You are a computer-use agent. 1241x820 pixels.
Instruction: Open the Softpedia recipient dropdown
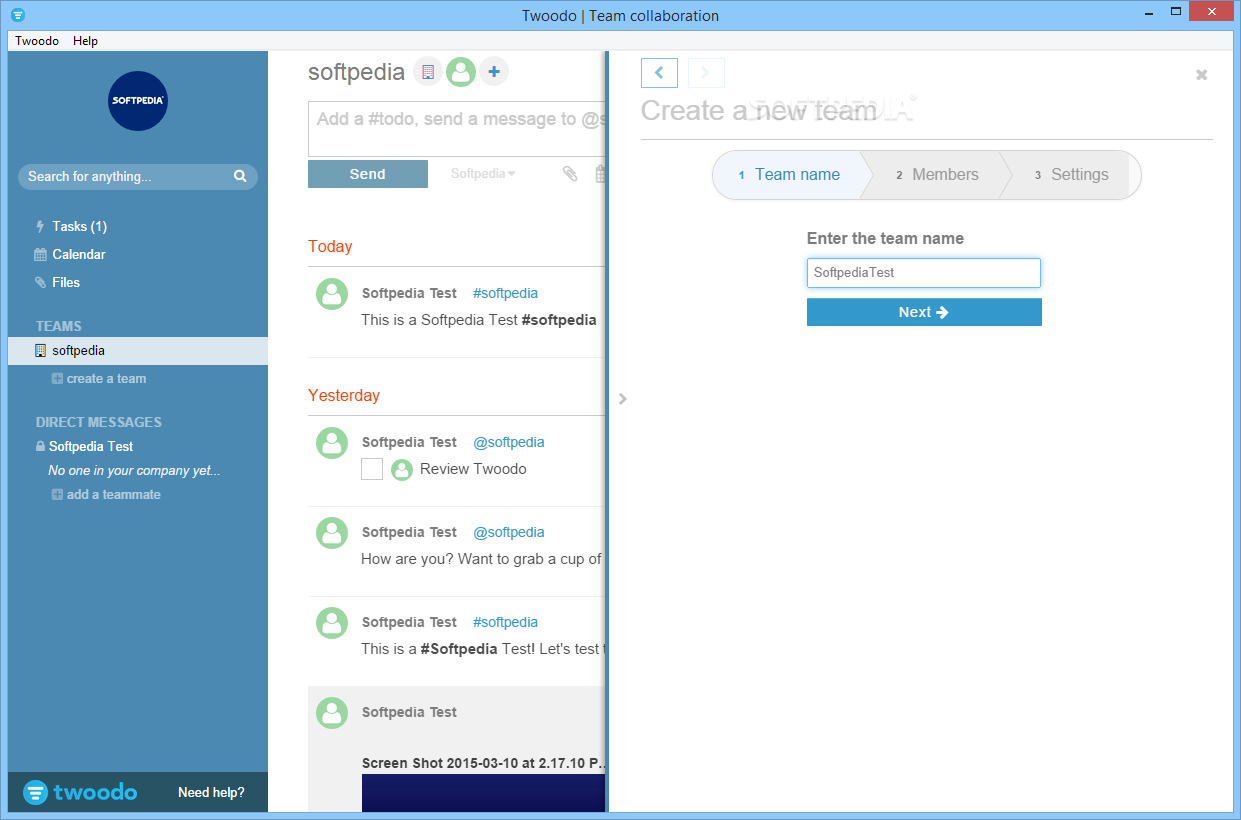(x=483, y=174)
